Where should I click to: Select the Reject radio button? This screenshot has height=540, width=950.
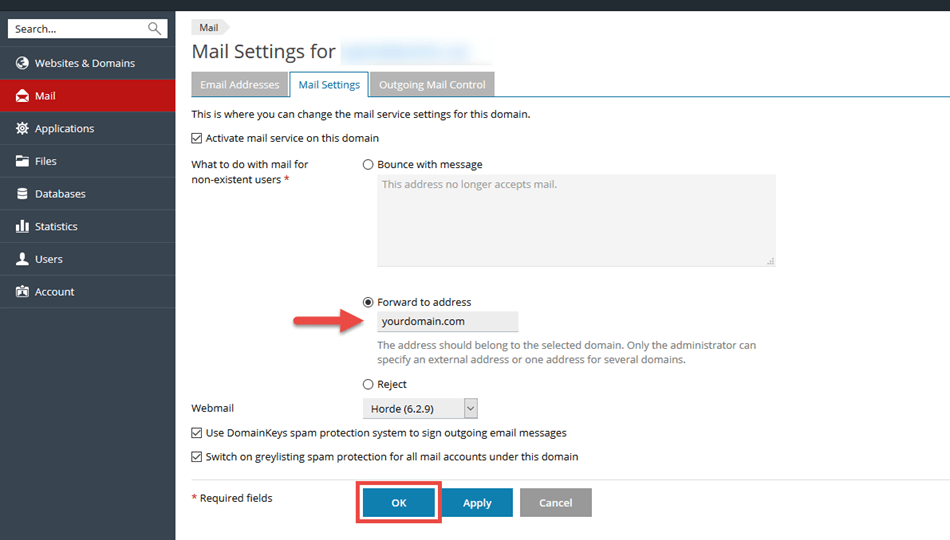click(x=368, y=384)
